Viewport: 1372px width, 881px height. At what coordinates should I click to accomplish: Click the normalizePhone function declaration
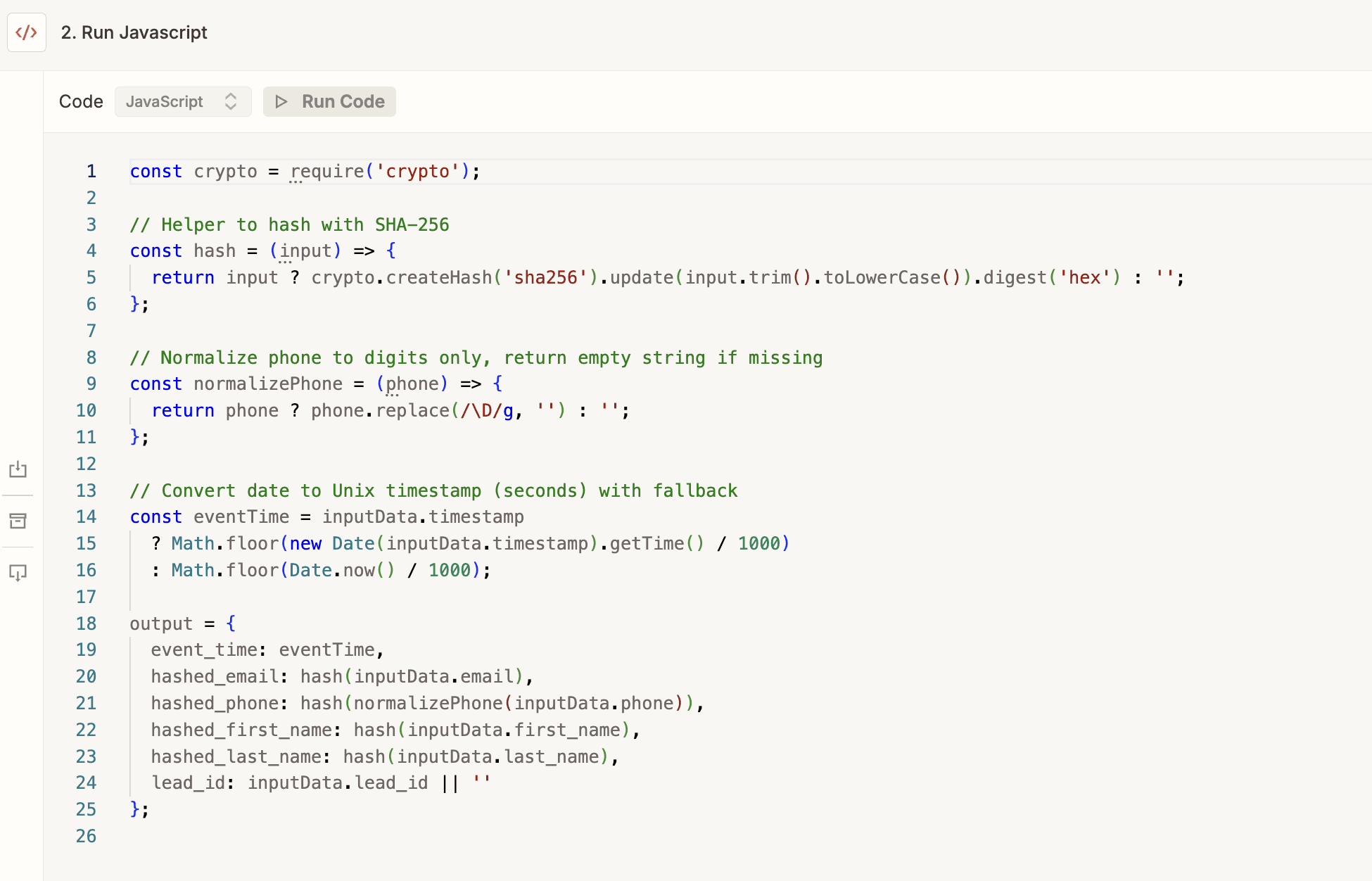267,384
